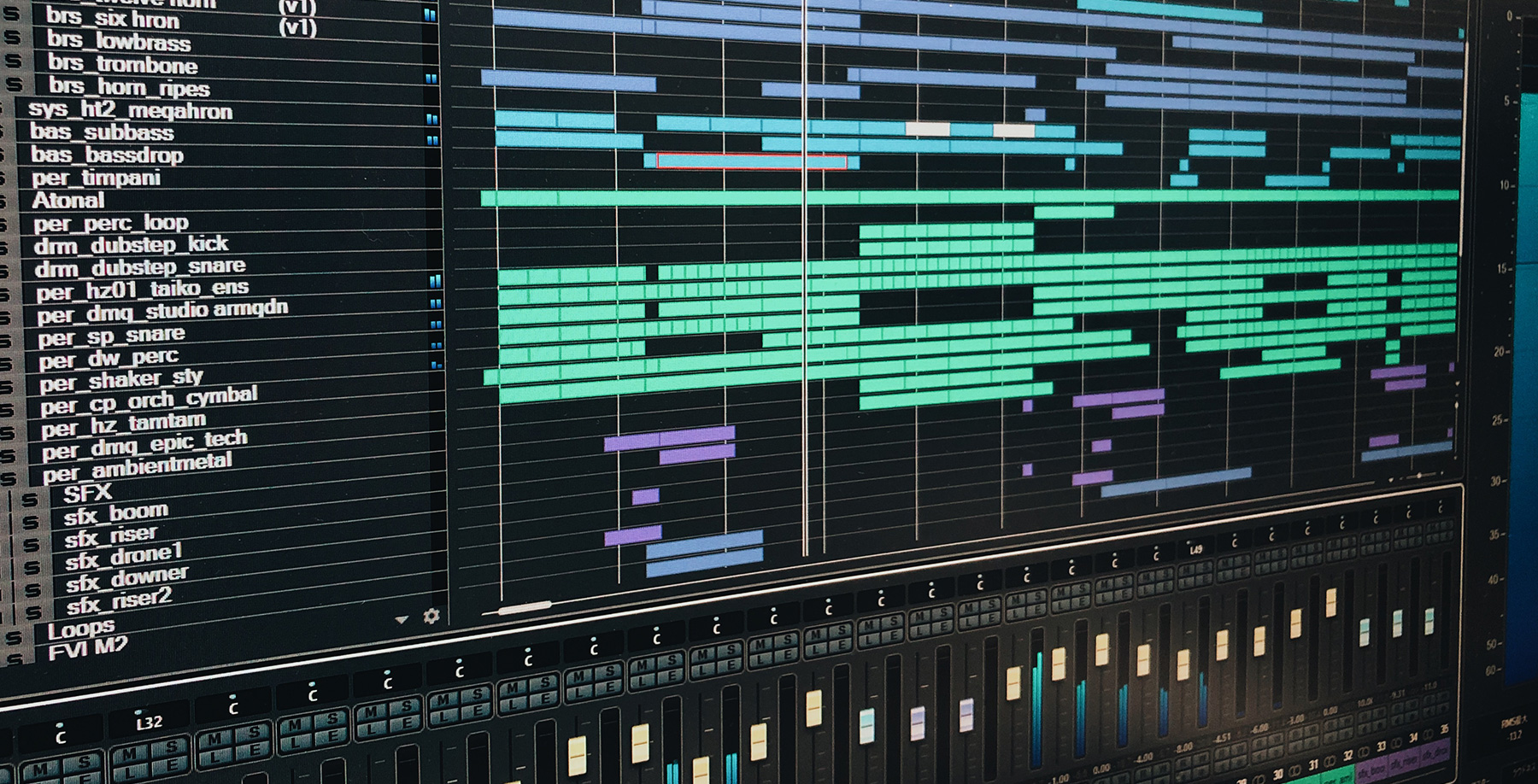Click the -13.2 RMS readout
The width and height of the screenshot is (1538, 784).
pos(1515,736)
